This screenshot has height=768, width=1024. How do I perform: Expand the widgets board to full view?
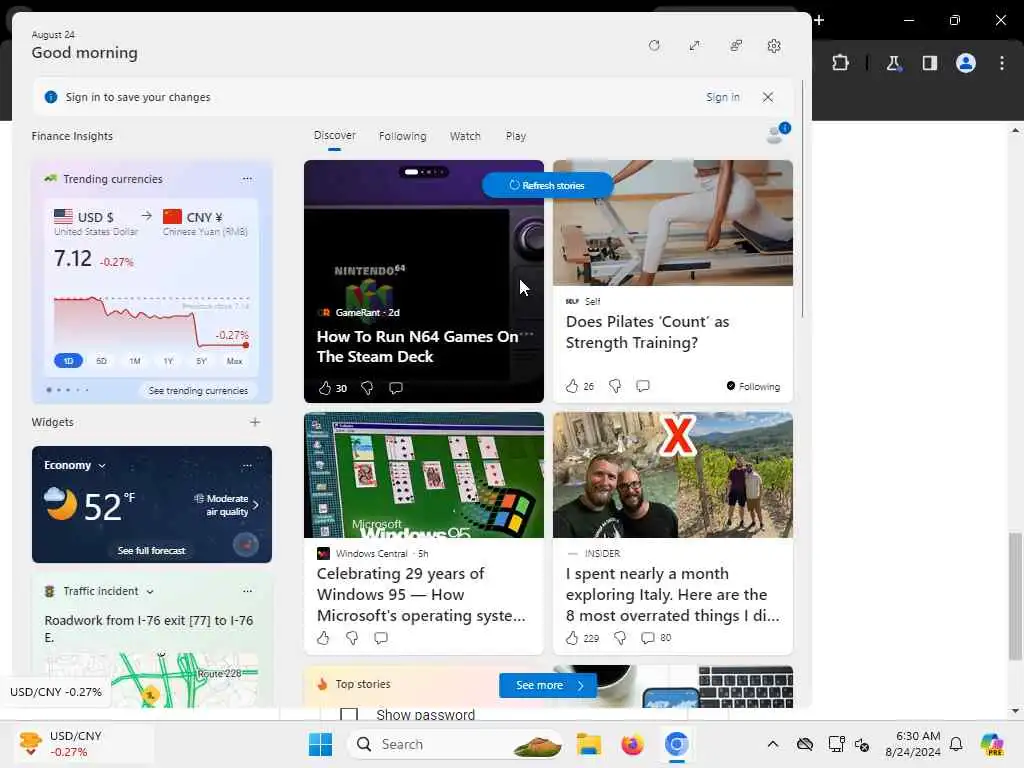[x=694, y=46]
